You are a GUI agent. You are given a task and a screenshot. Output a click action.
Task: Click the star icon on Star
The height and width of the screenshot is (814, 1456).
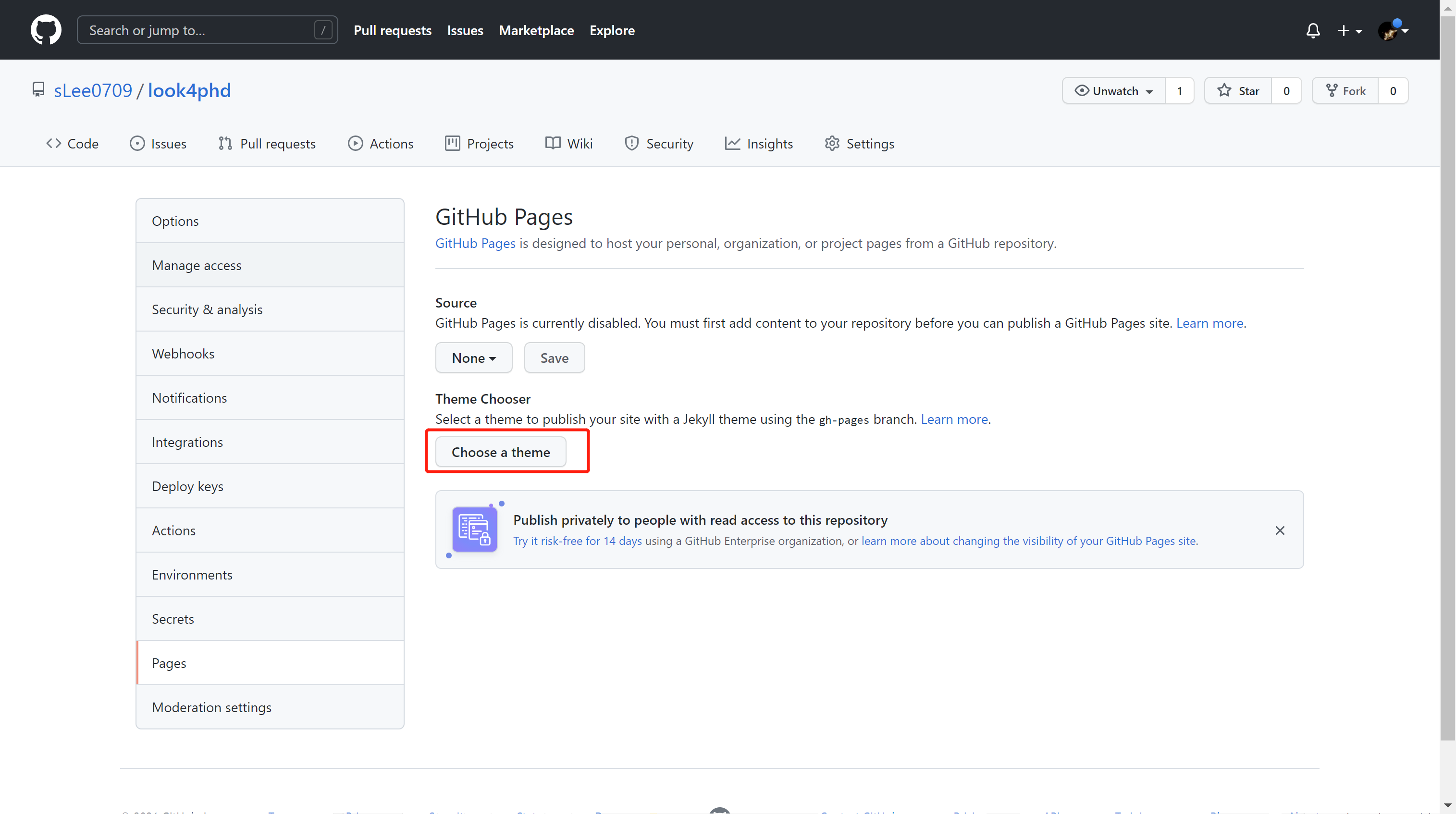click(1224, 90)
